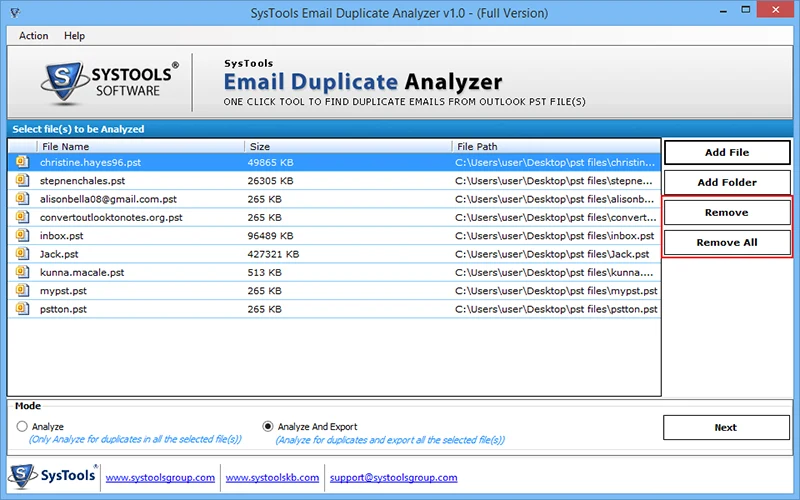Minimize the Email Duplicate Analyzer window
The height and width of the screenshot is (500, 800).
tap(723, 10)
